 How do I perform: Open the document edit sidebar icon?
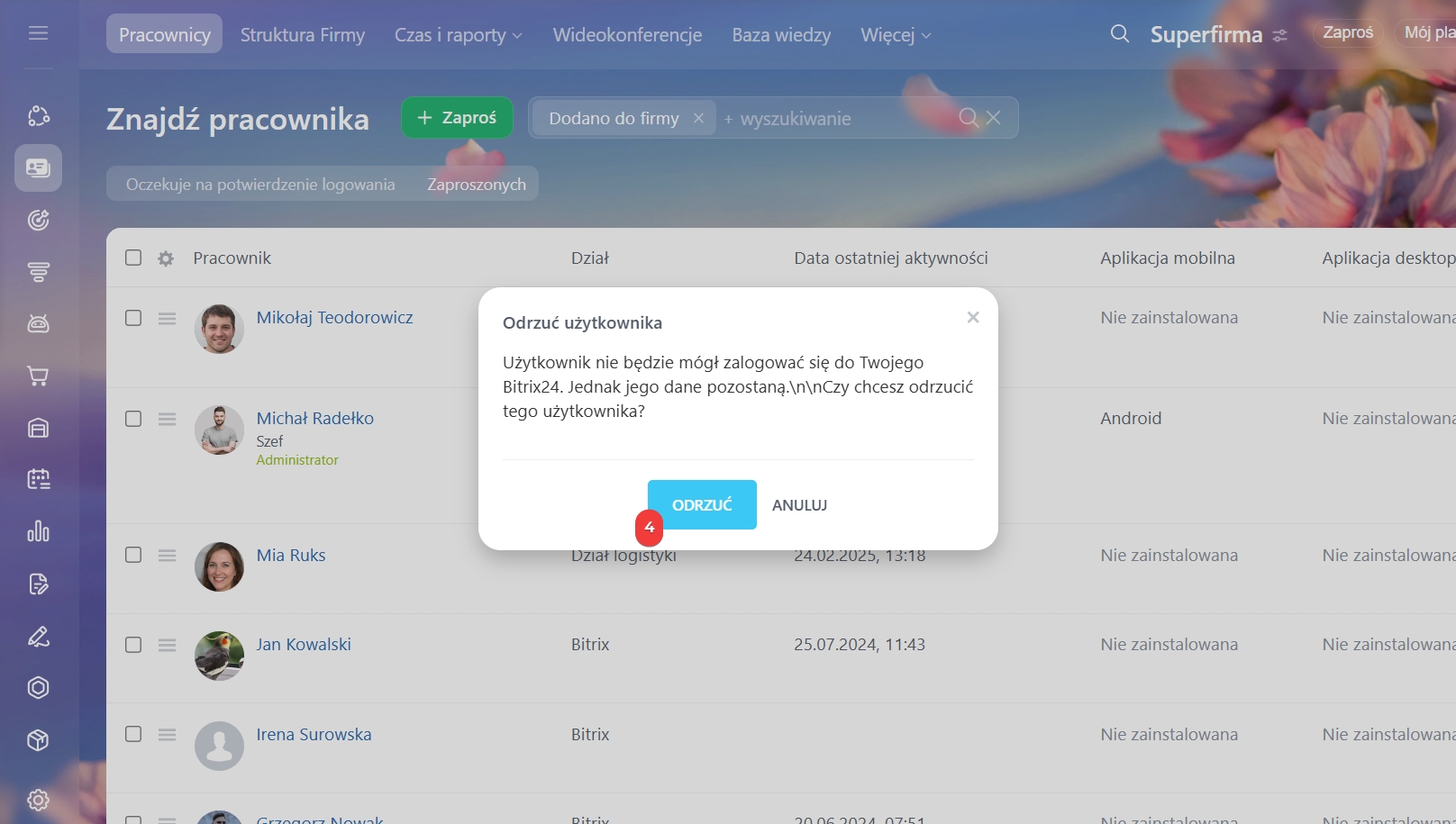click(38, 584)
